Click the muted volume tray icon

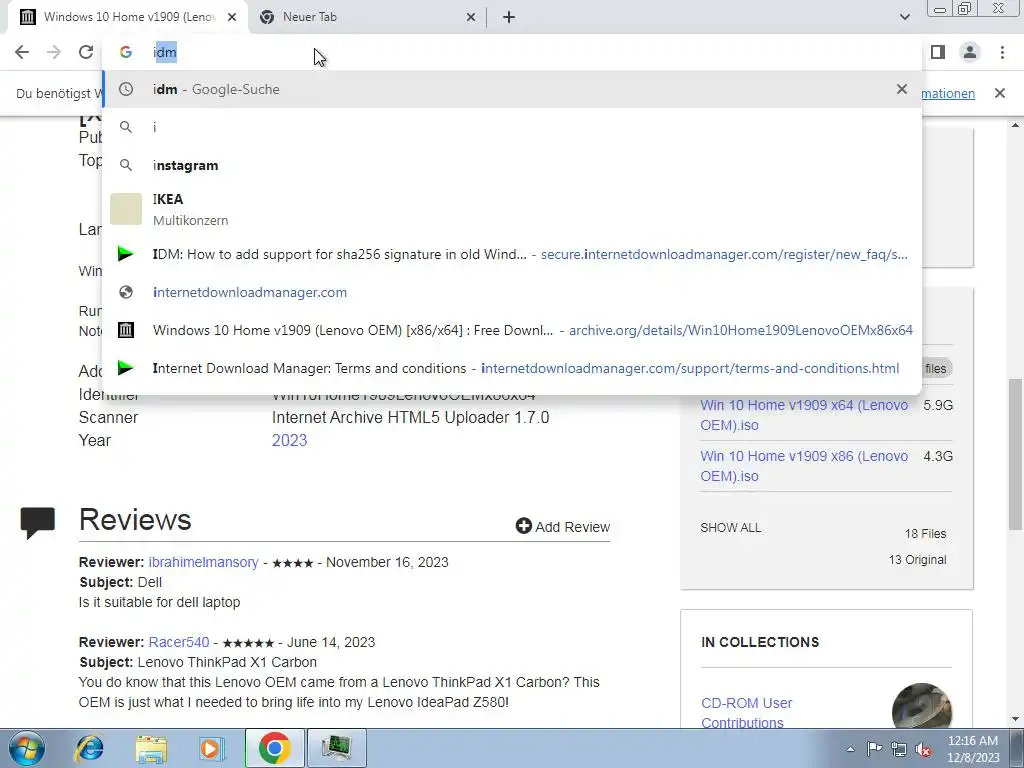923,749
